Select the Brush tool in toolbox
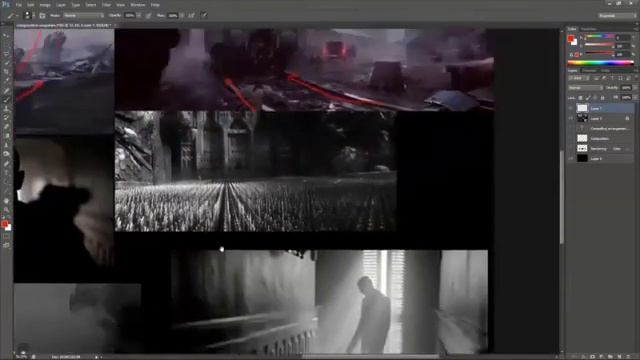Image resolution: width=640 pixels, height=360 pixels. [x=6, y=100]
